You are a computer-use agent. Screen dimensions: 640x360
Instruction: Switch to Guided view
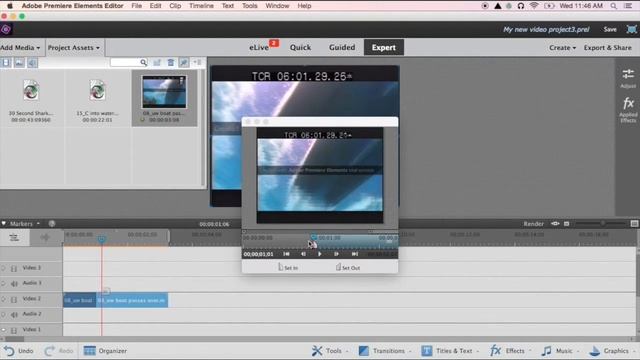[342, 47]
